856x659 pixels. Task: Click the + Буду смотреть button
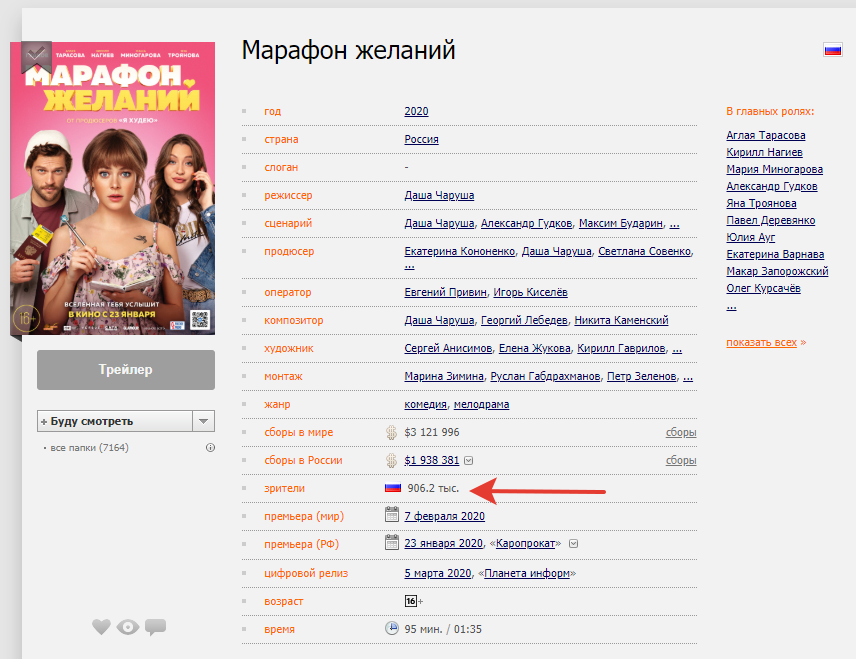coord(115,421)
